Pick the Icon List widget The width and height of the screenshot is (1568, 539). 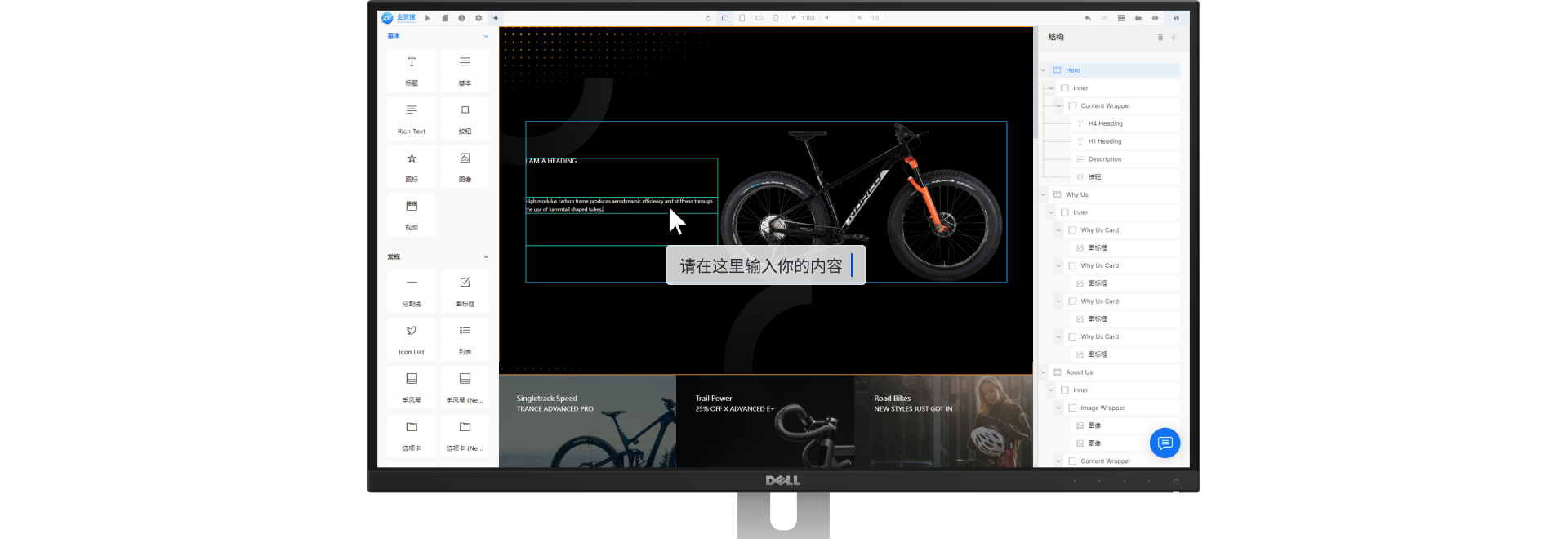(412, 339)
